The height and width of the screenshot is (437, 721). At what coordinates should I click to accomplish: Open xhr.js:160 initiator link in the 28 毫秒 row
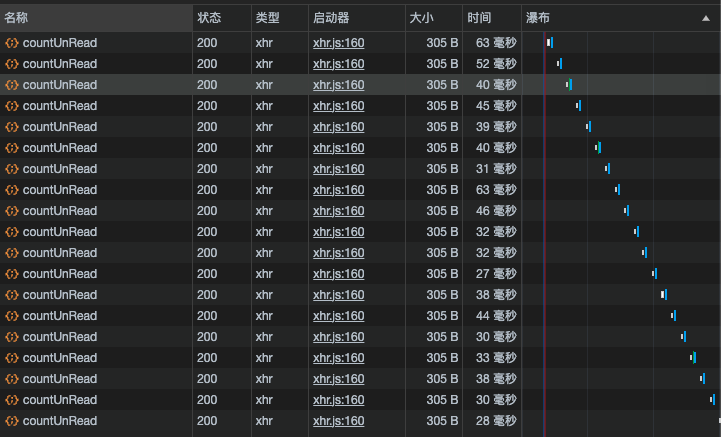pyautogui.click(x=338, y=421)
